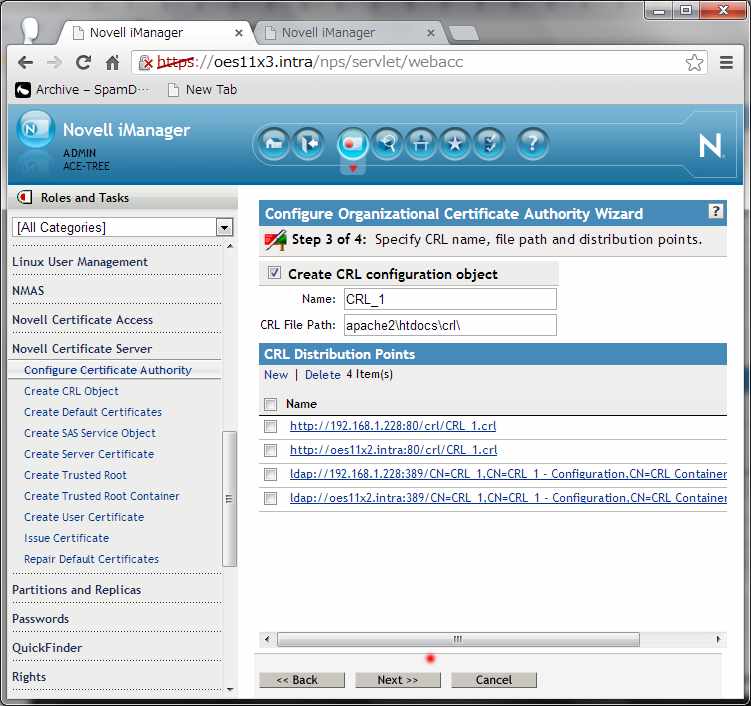Check the http://oes11x2.intra CRL row box

271,450
